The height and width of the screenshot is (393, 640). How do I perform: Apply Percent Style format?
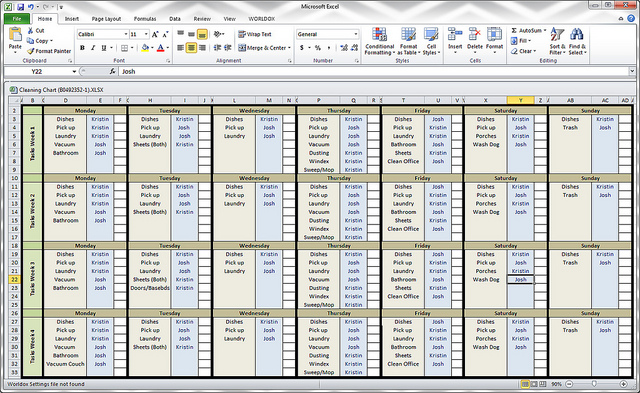tap(318, 48)
